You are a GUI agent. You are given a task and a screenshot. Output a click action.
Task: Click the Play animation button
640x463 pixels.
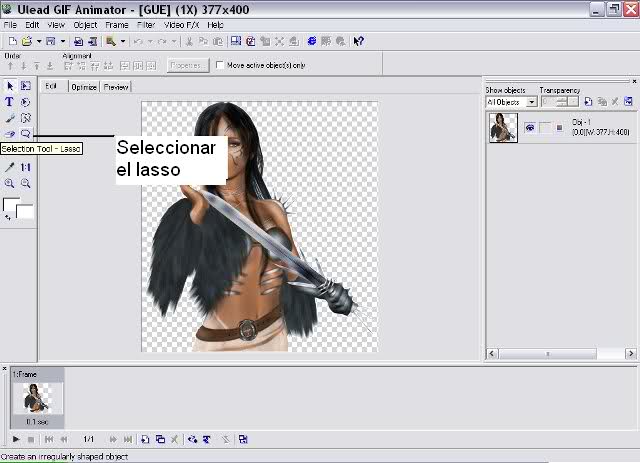[x=16, y=439]
